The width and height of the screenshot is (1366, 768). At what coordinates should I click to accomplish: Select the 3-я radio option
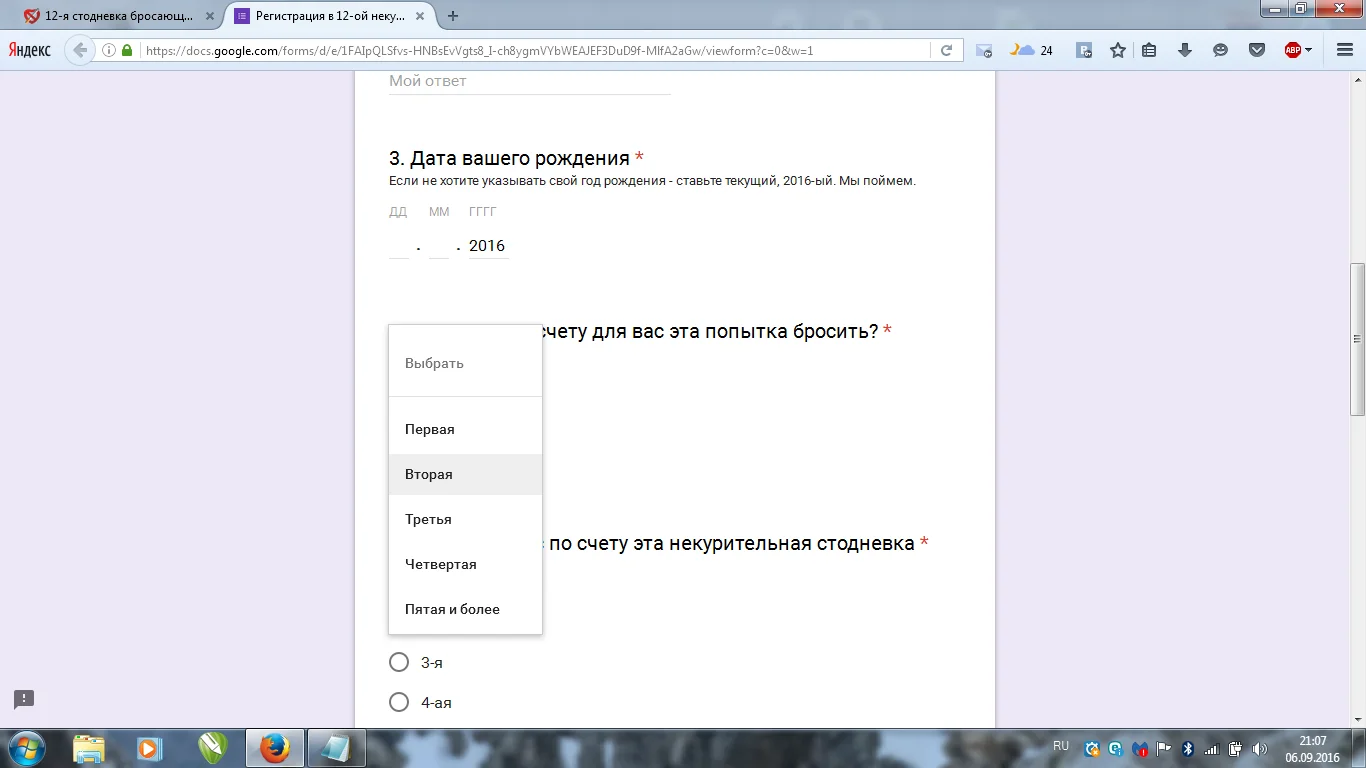click(399, 662)
